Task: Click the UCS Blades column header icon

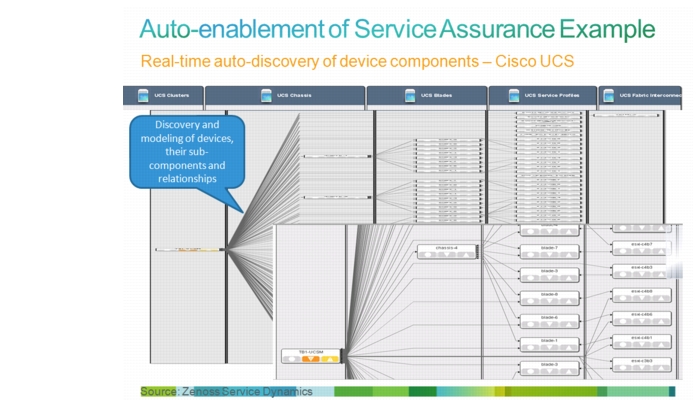Action: (410, 96)
